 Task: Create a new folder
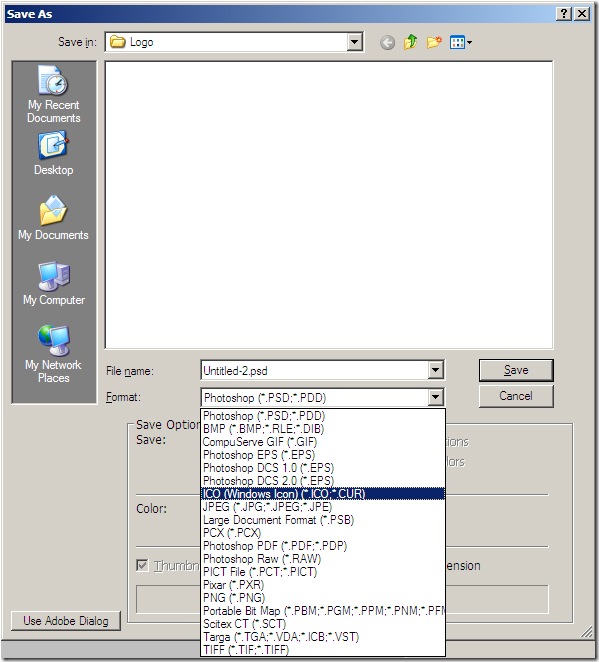[x=434, y=42]
